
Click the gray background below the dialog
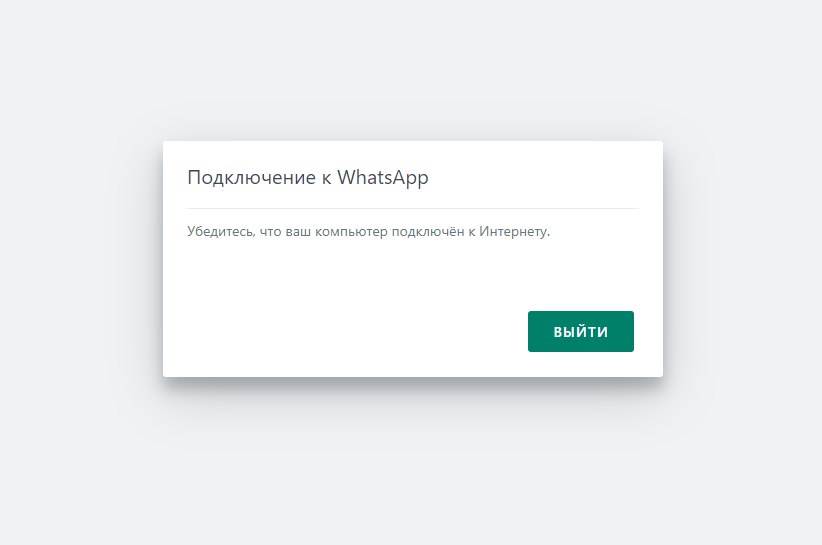(x=413, y=466)
